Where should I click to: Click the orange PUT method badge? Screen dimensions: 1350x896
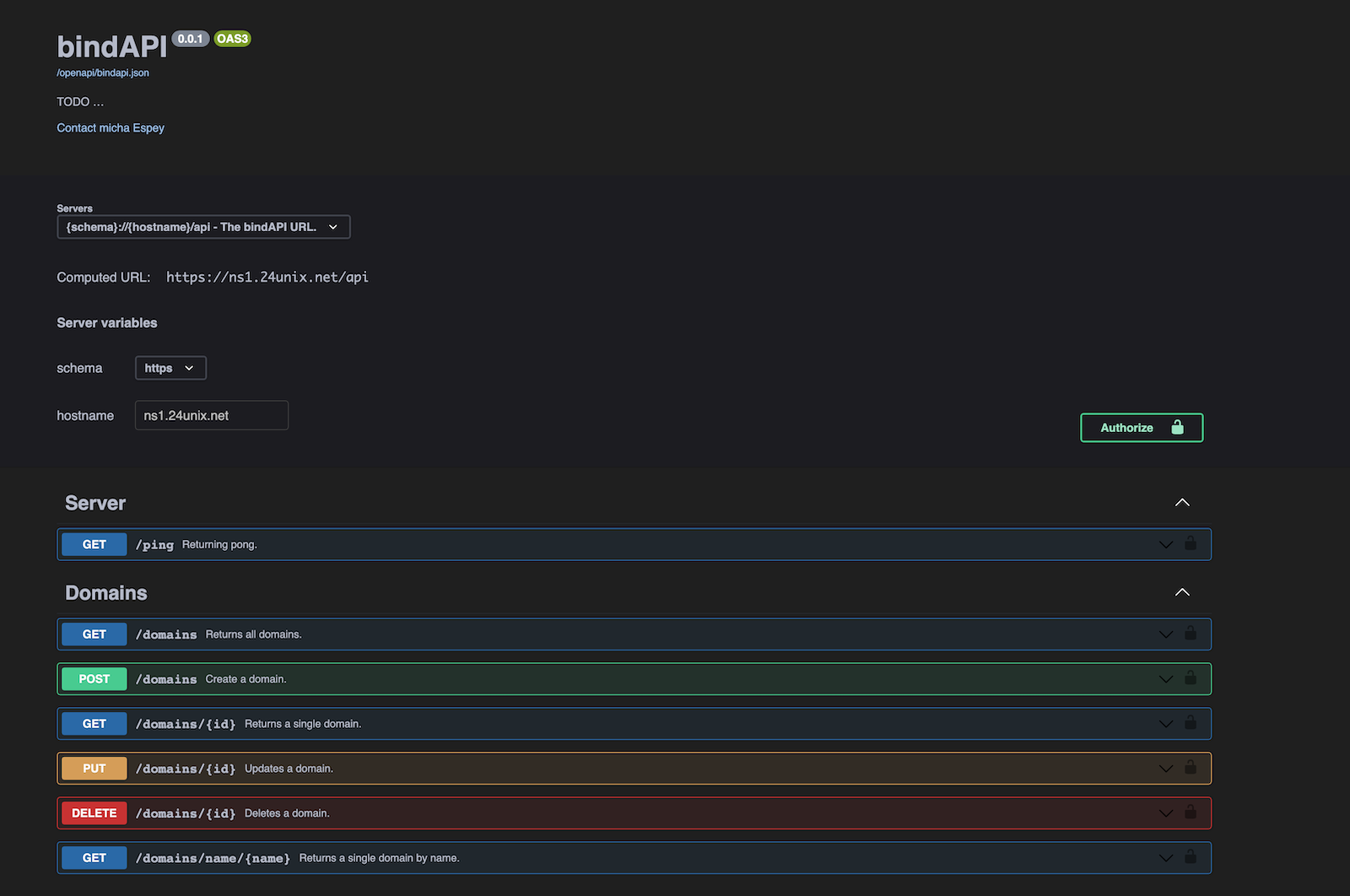pos(94,769)
